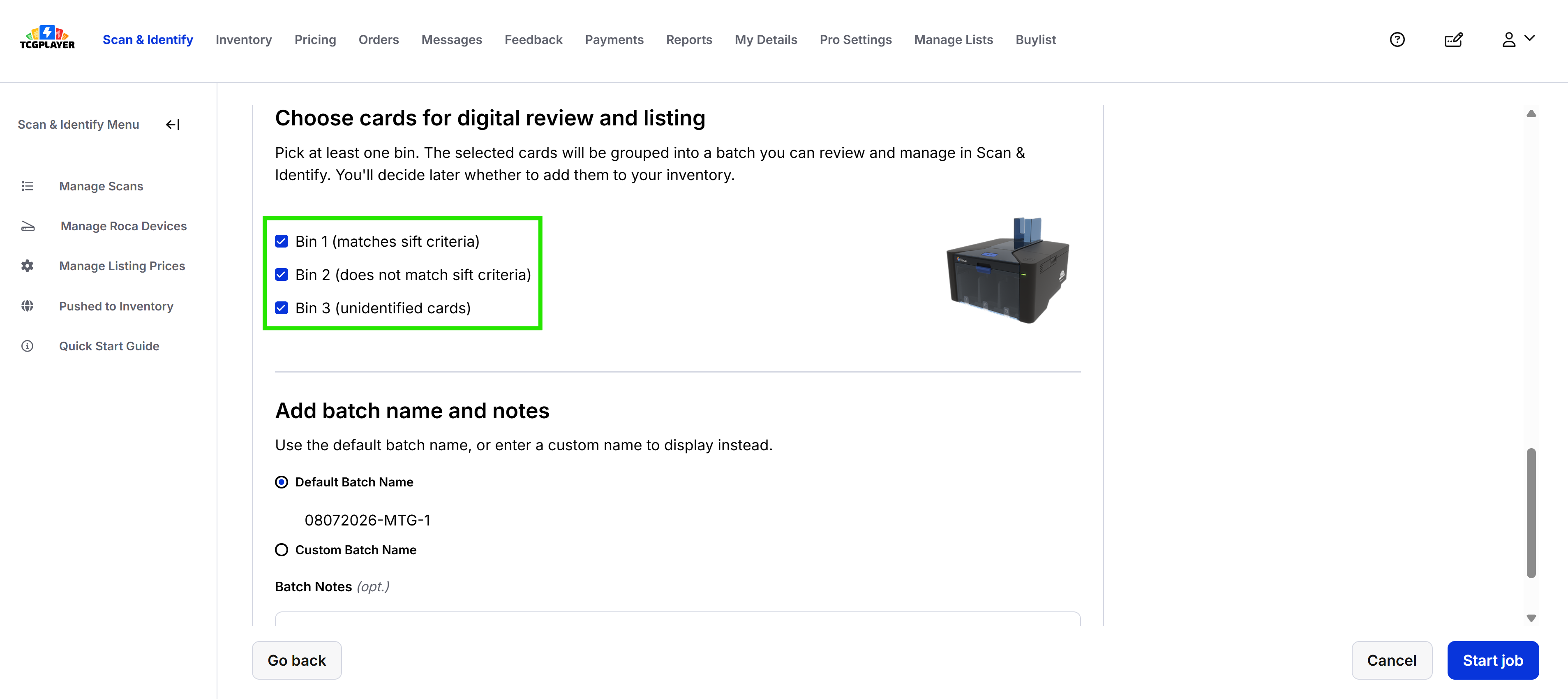1568x699 pixels.
Task: Click the Batch Notes text field
Action: (677, 619)
